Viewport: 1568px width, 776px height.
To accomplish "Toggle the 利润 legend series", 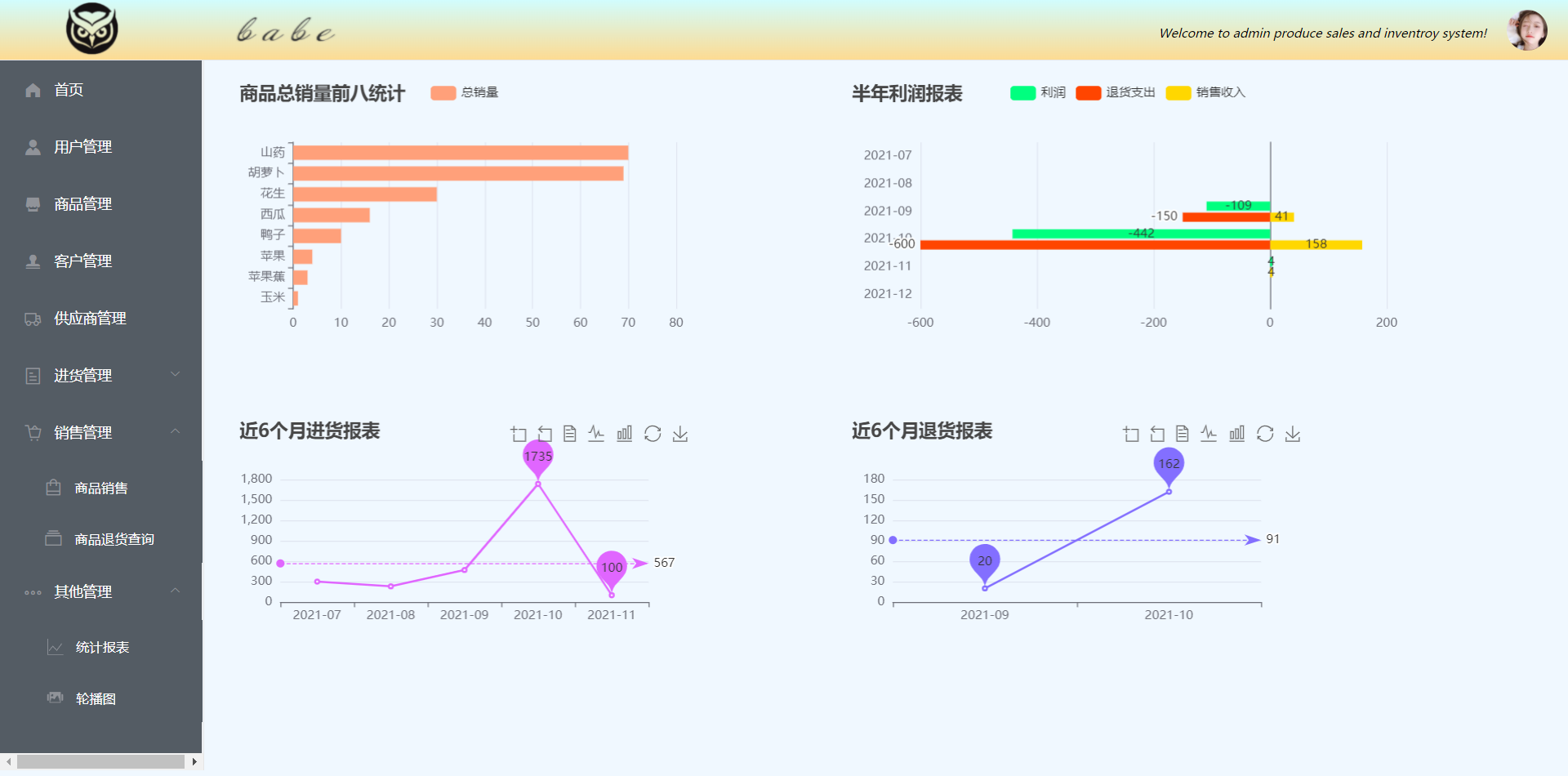I will (x=1038, y=92).
